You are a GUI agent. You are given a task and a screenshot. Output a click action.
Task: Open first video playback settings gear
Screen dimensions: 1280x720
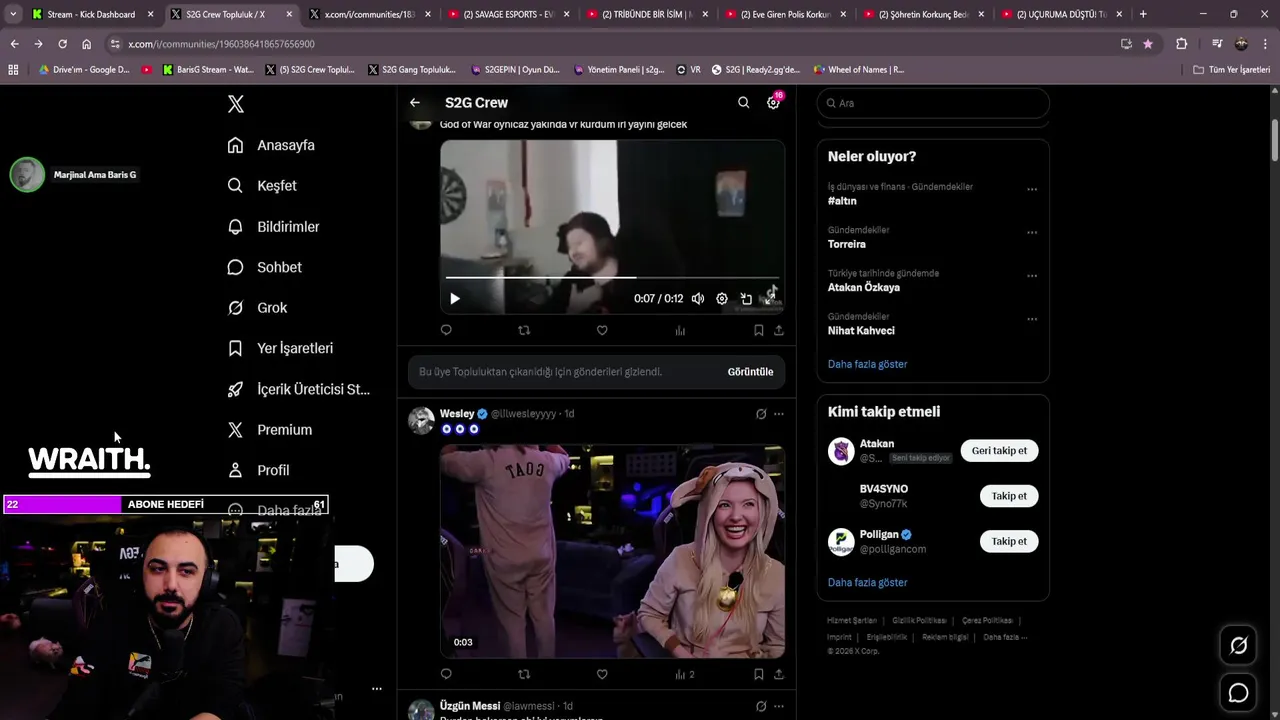click(x=722, y=299)
